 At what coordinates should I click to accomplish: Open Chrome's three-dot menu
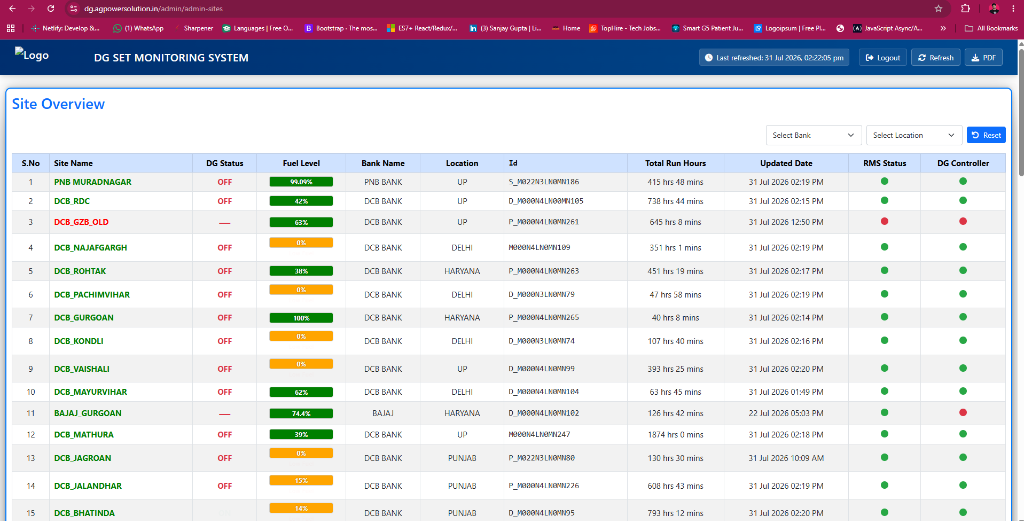[1014, 8]
